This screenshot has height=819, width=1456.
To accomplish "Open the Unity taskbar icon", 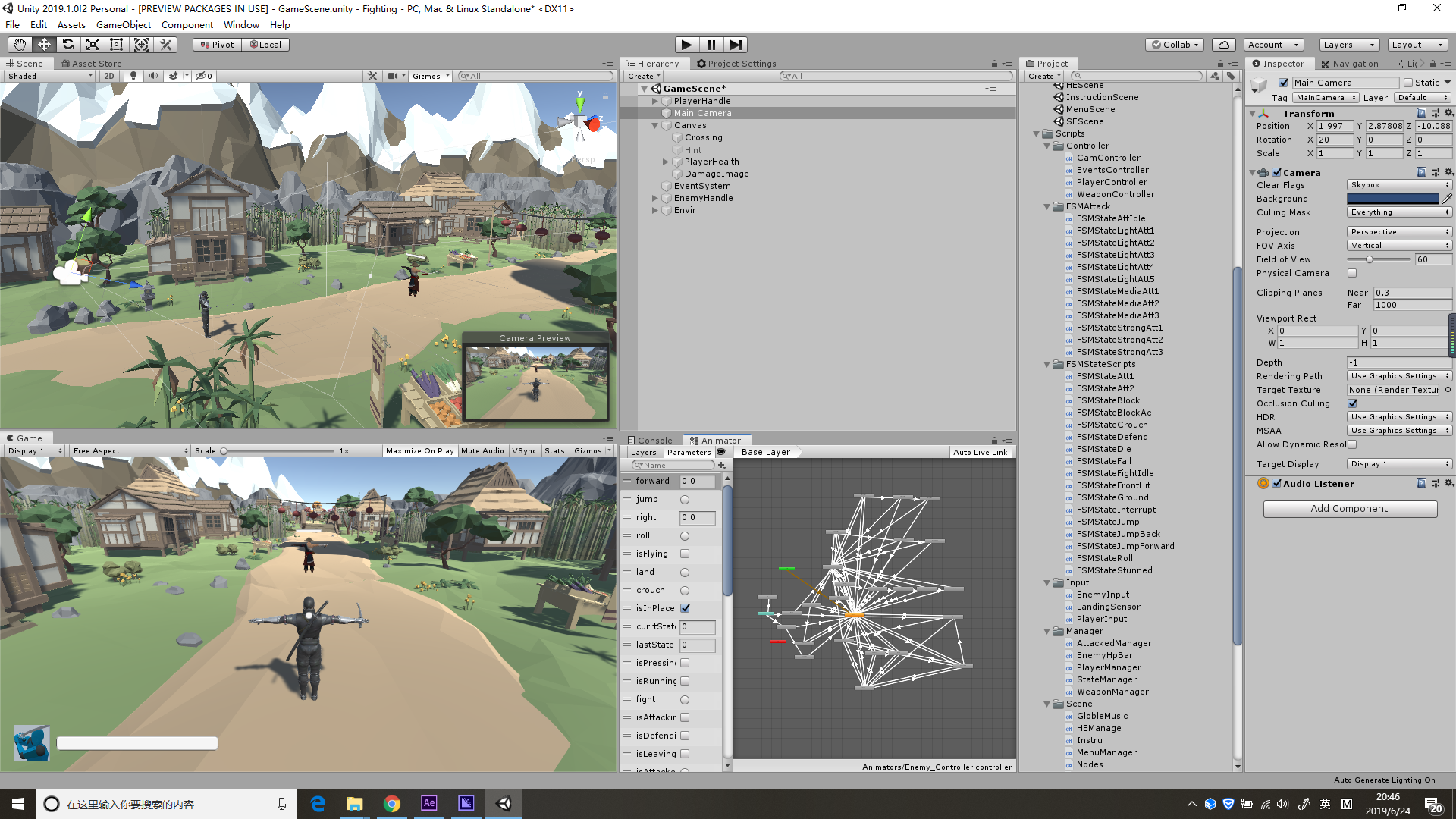I will (504, 804).
